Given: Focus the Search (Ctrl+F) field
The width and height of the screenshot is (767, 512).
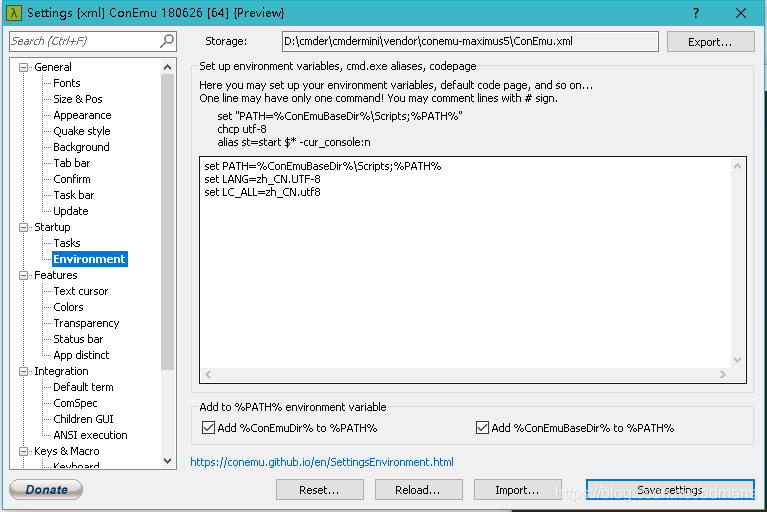Looking at the screenshot, I should point(92,41).
